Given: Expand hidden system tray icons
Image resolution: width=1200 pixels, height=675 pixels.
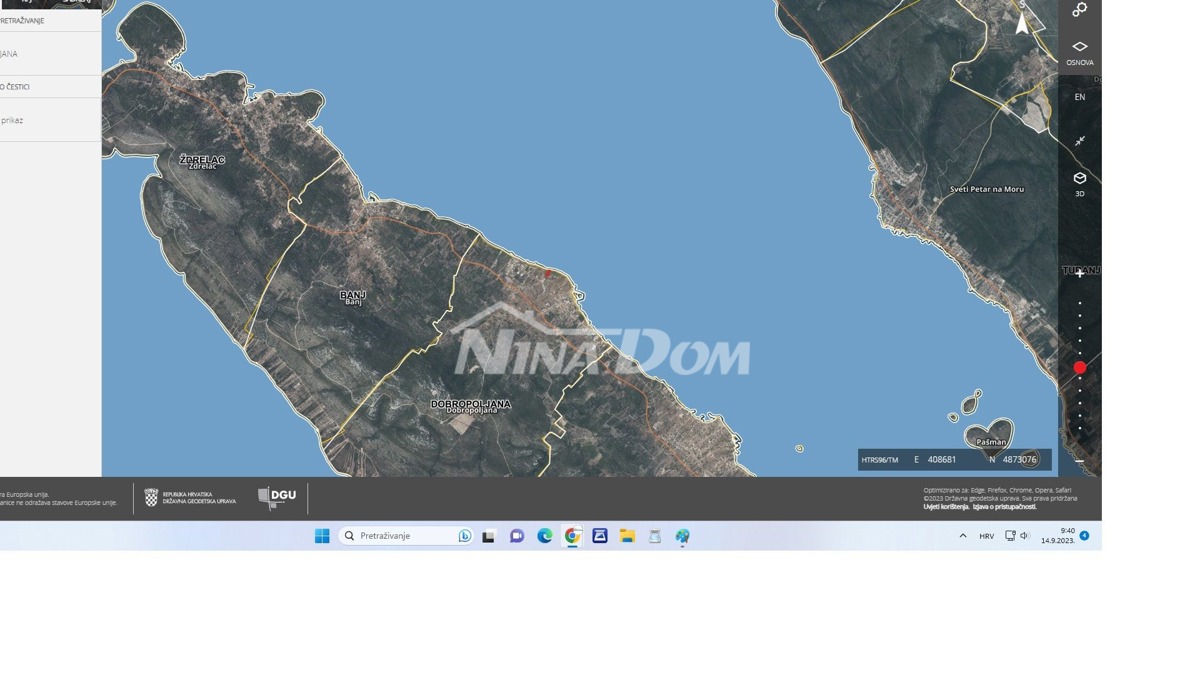Looking at the screenshot, I should click(961, 535).
